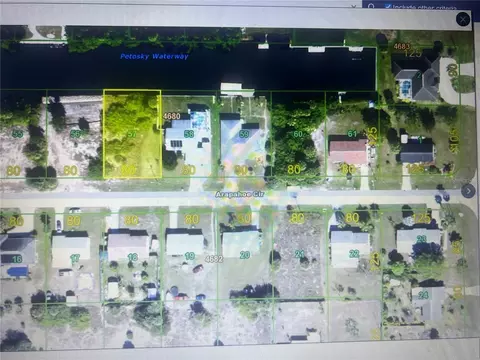Image resolution: width=480 pixels, height=360 pixels.
Task: Select lot number 59 label
Action: tap(244, 134)
